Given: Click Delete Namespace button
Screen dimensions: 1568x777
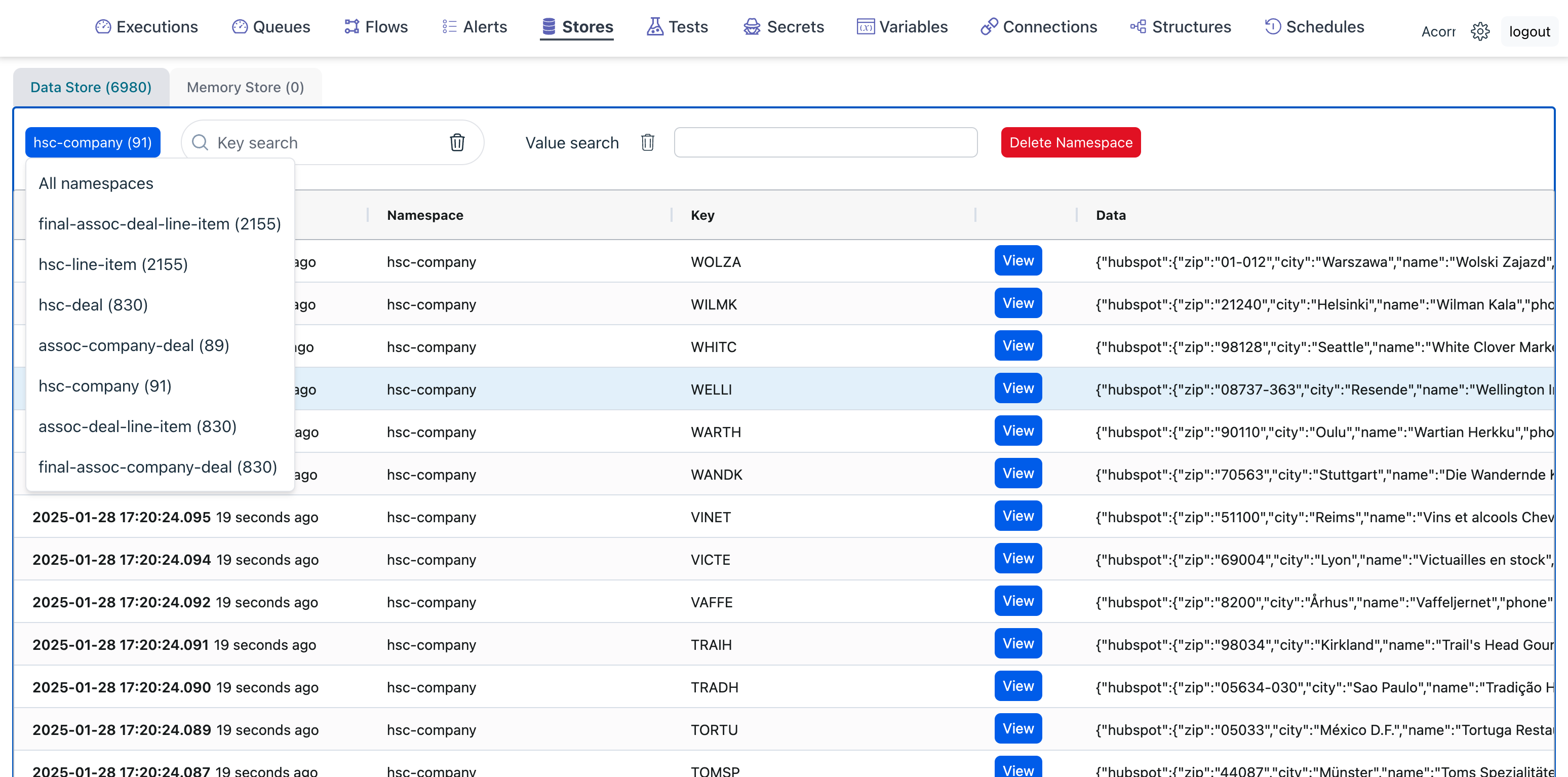Looking at the screenshot, I should tap(1071, 142).
